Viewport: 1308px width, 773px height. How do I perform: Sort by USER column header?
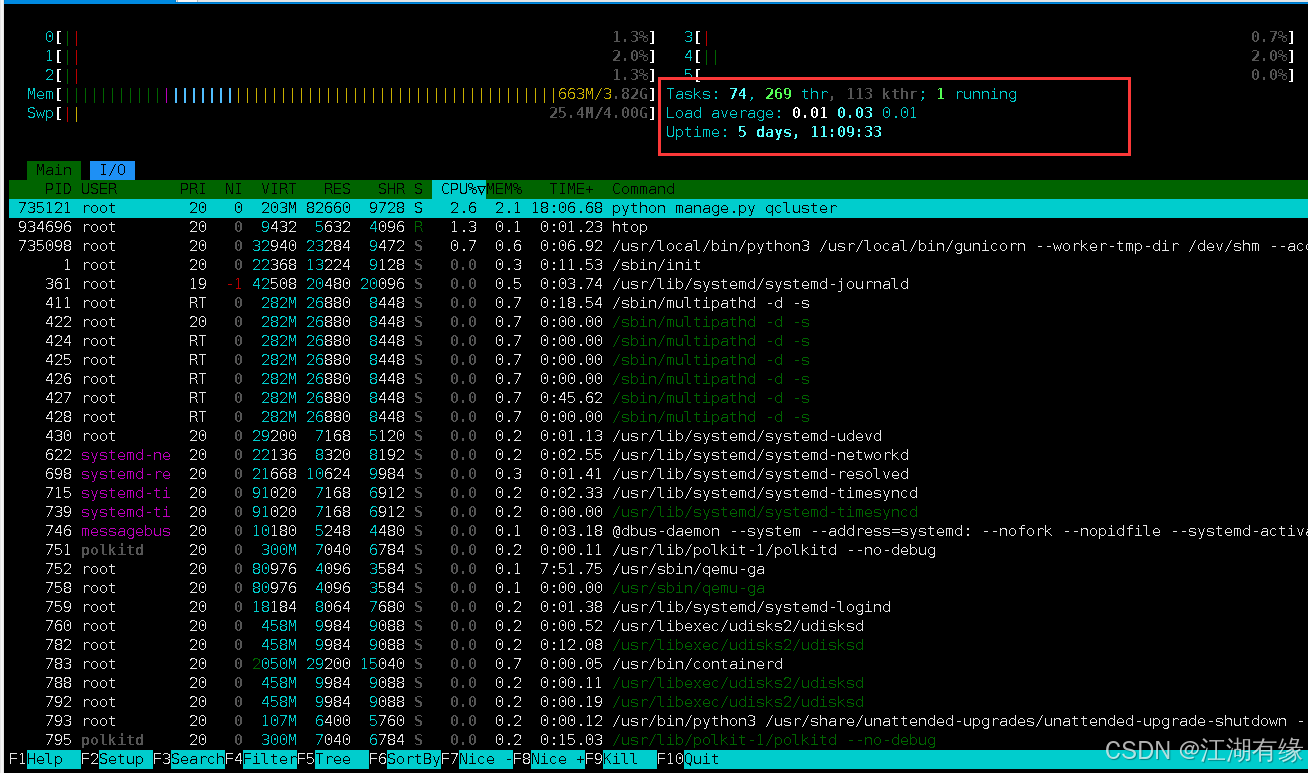(x=99, y=189)
